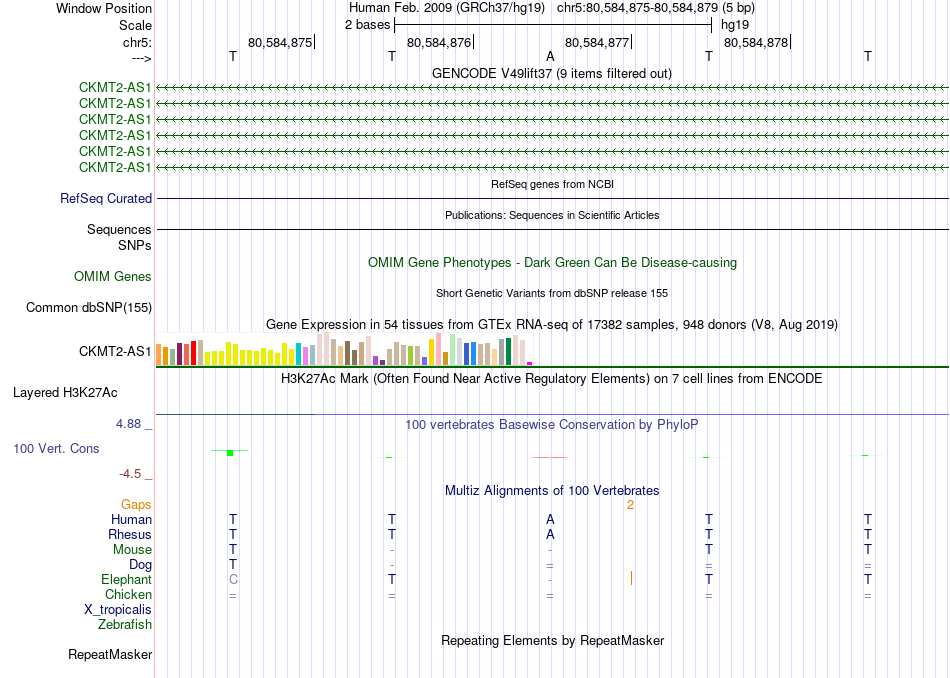Image resolution: width=950 pixels, height=678 pixels.
Task: Open the 'OMIM Genes' track label
Action: coord(113,276)
